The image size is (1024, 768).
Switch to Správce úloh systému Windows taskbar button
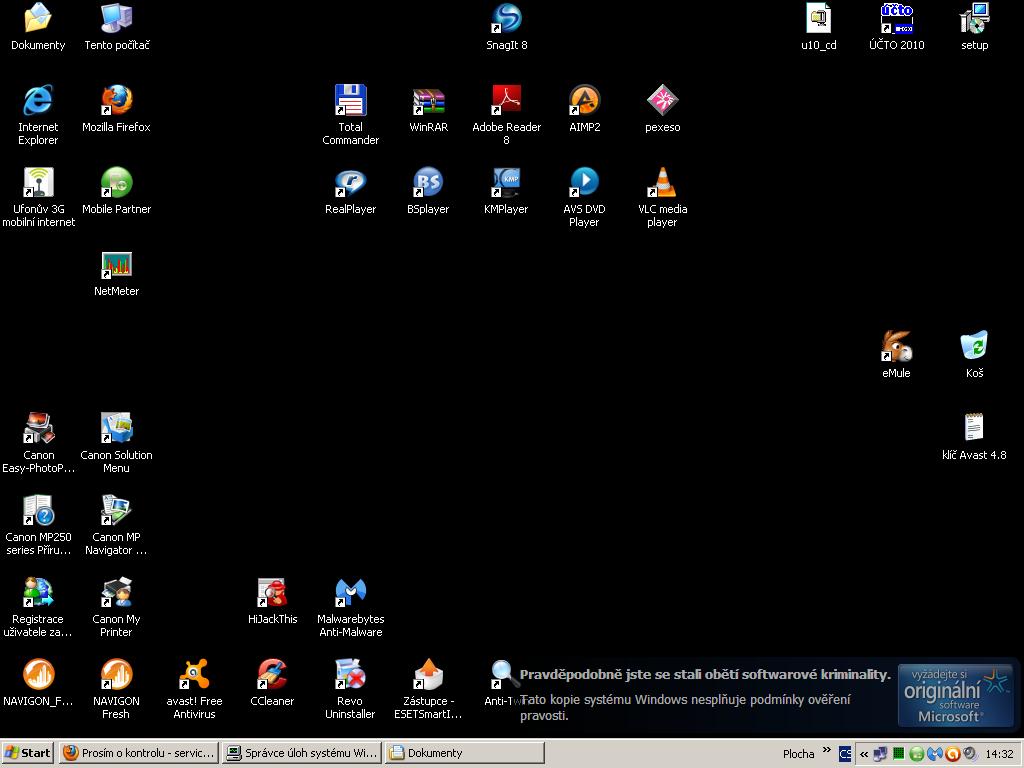tap(302, 753)
